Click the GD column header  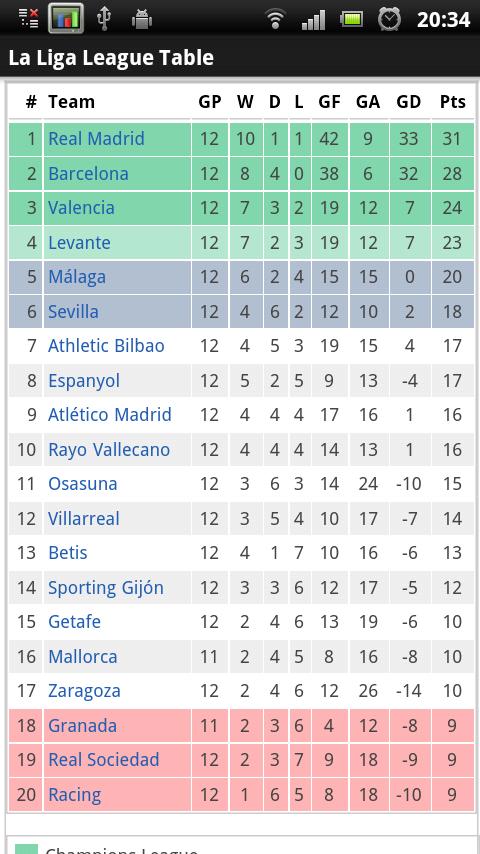pos(409,102)
